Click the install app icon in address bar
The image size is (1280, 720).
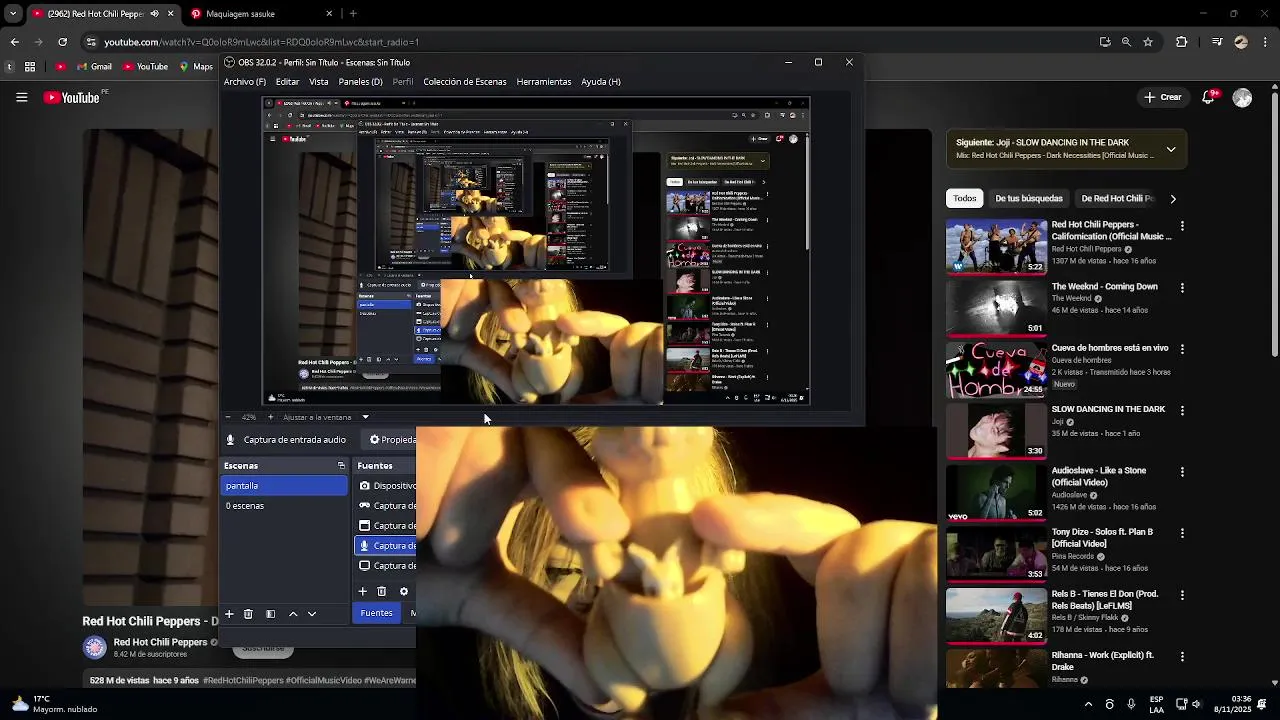[1105, 42]
